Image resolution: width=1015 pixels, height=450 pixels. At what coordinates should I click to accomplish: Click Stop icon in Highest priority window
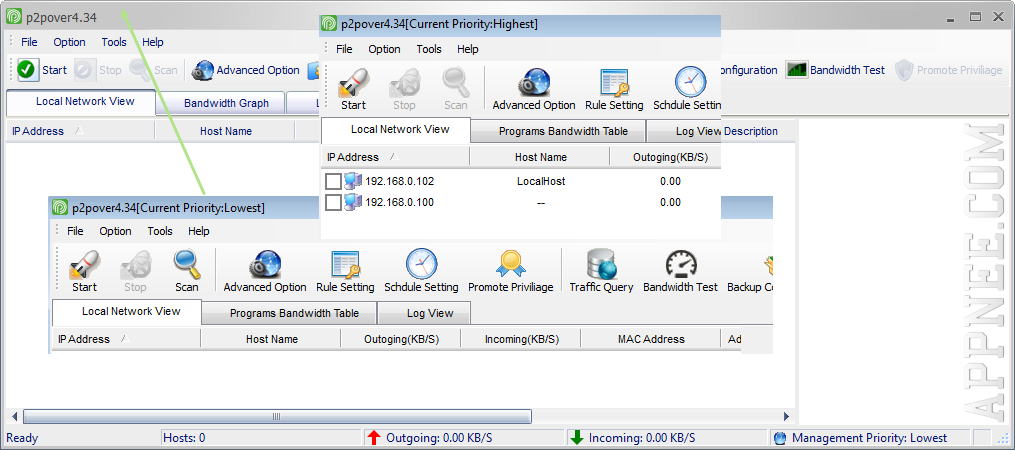click(x=404, y=83)
